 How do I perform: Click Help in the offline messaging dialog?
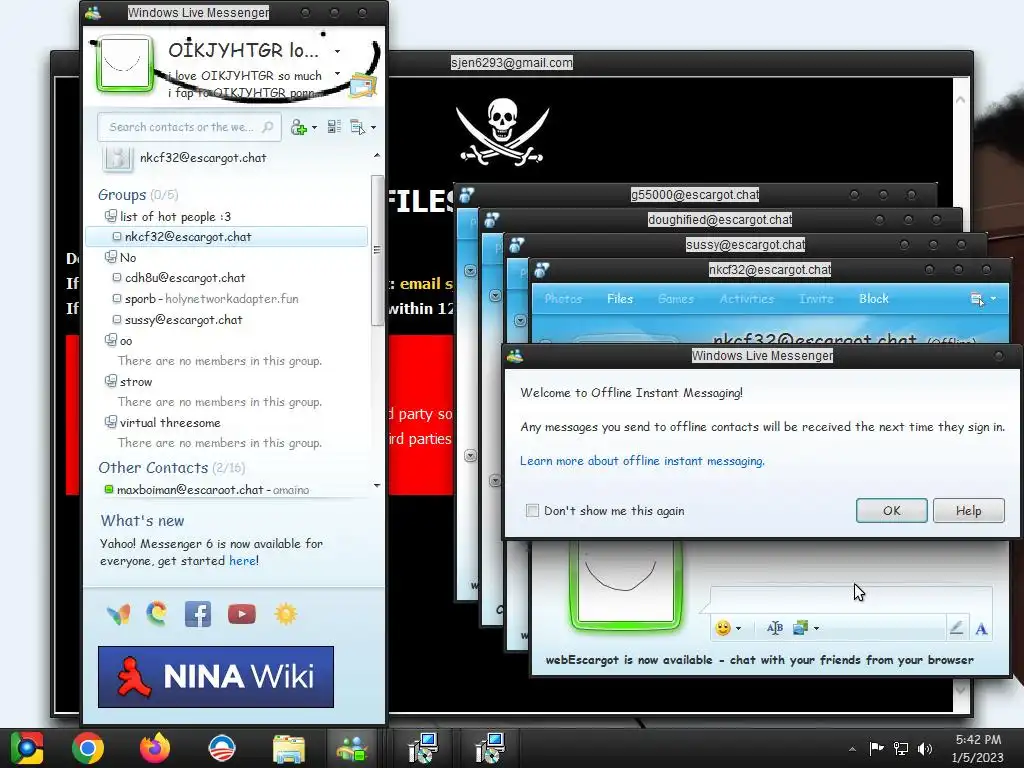[968, 511]
